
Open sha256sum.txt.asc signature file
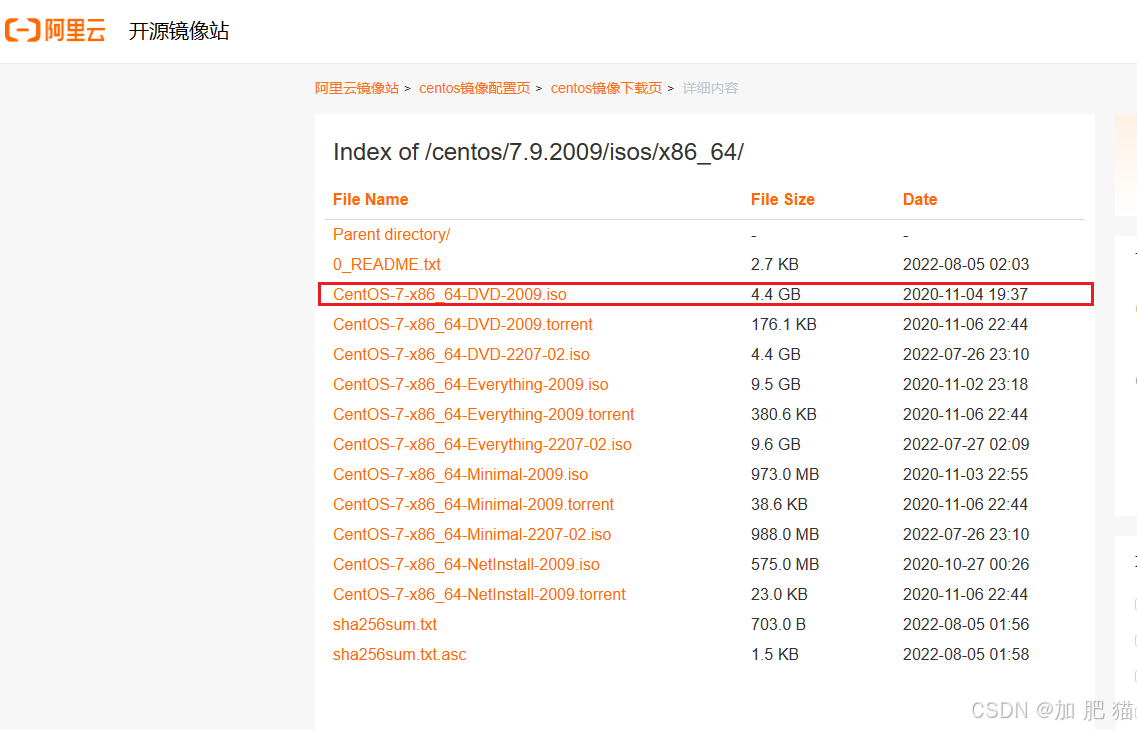[400, 655]
